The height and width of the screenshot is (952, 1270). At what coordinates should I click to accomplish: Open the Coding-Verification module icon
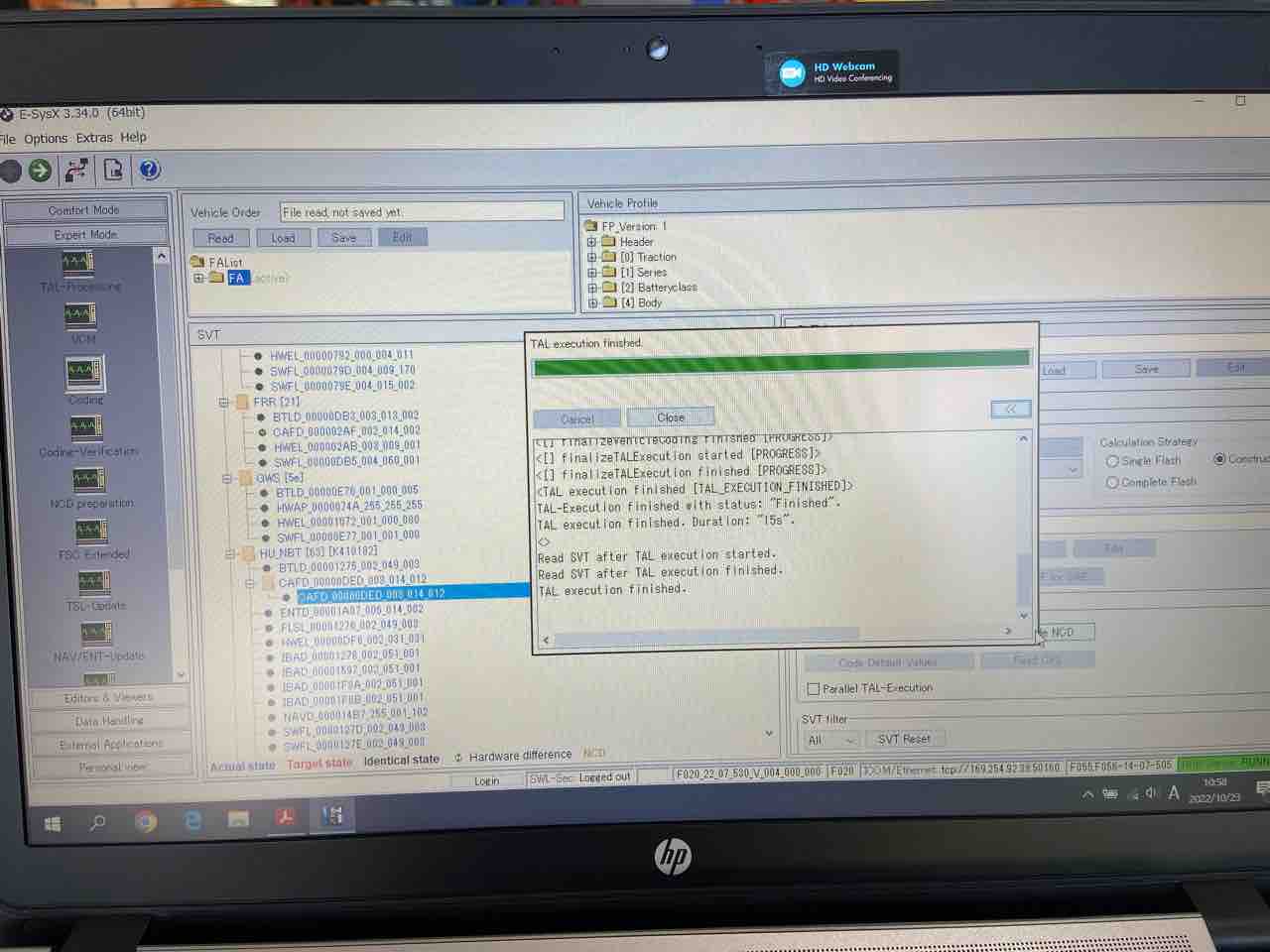click(x=85, y=427)
